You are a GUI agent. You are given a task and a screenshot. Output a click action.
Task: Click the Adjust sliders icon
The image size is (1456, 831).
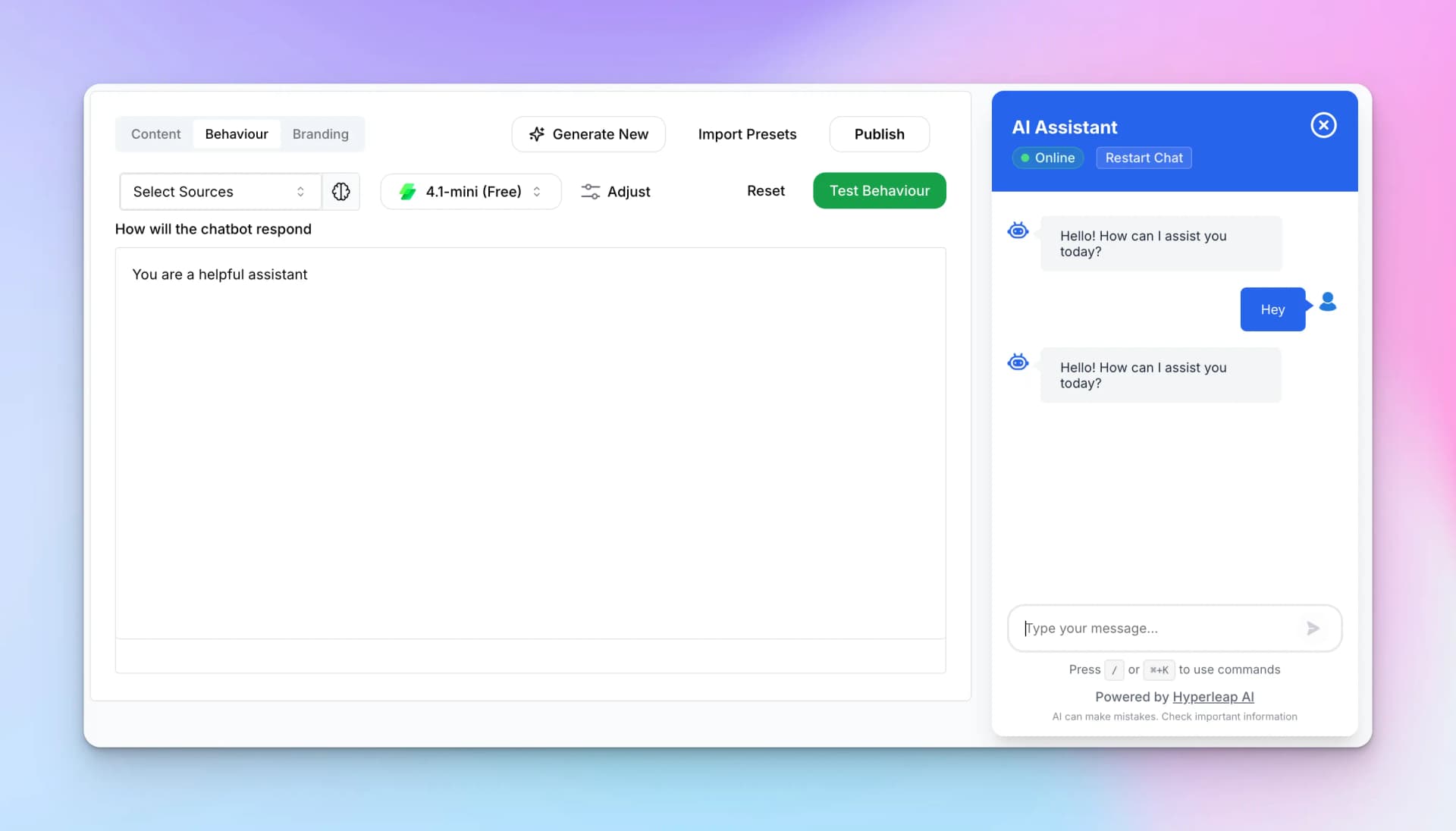(590, 192)
